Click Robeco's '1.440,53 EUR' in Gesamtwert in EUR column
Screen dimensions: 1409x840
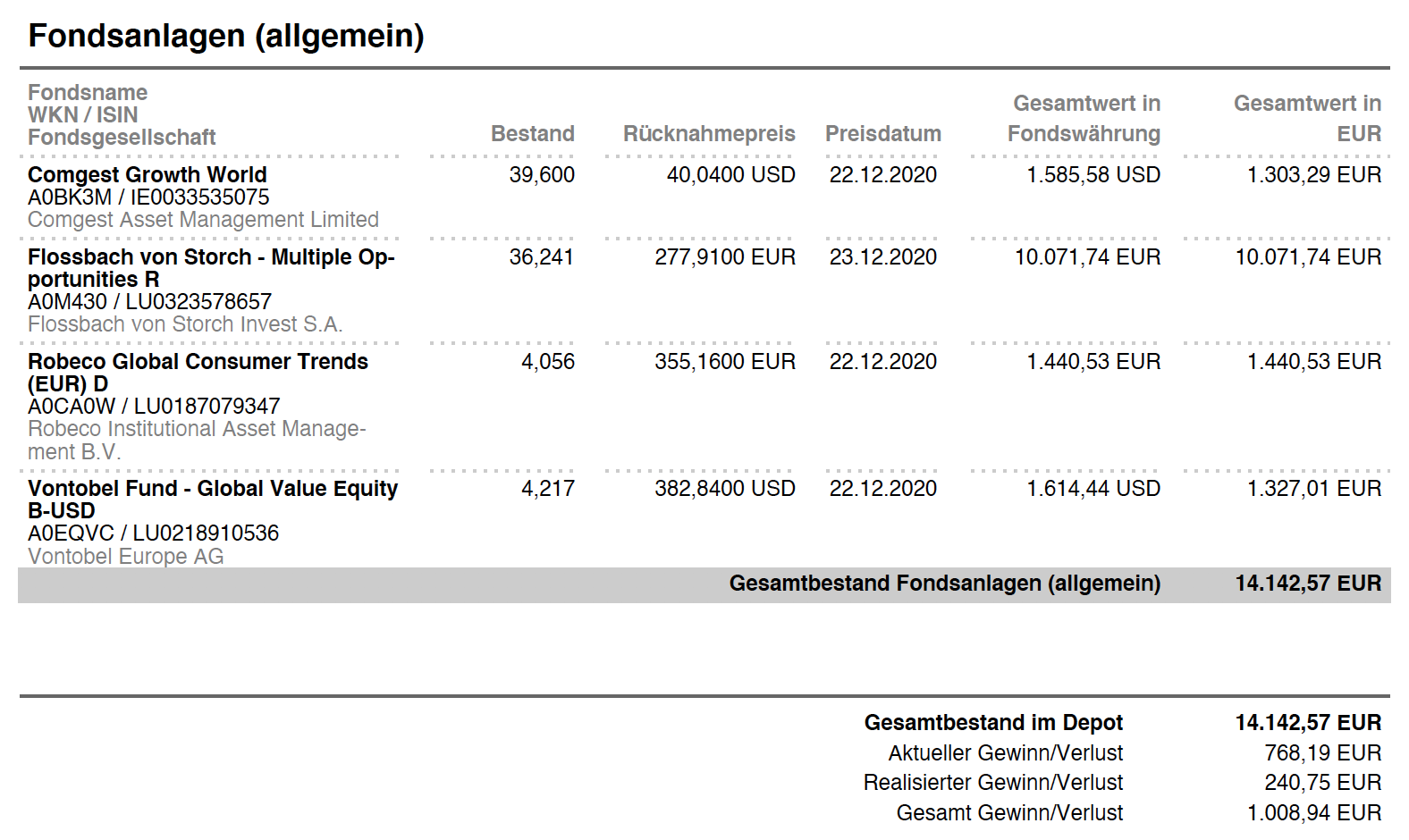[1314, 362]
